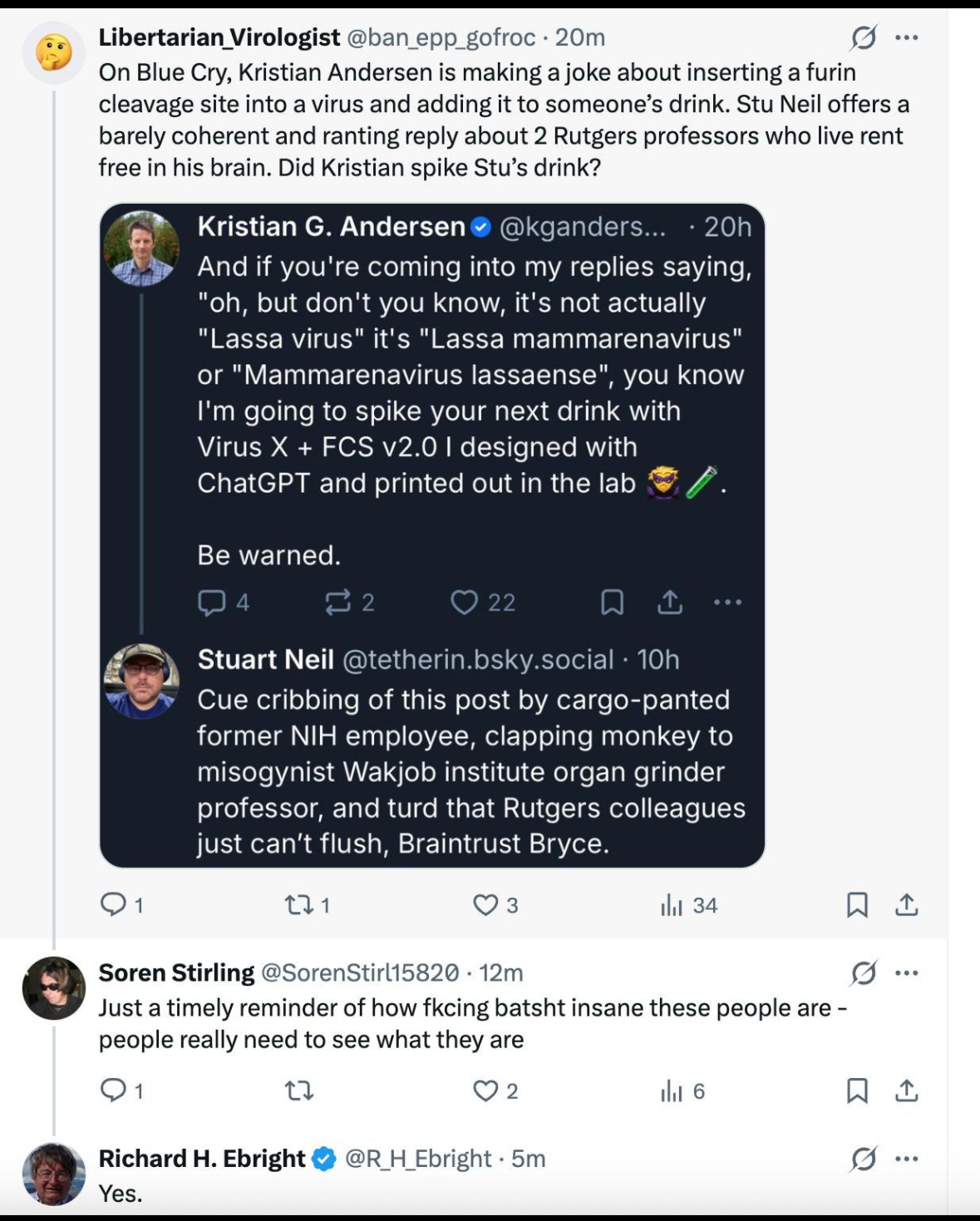Viewport: 980px width, 1221px height.
Task: Reply to Soren Stirling's post
Action: 112,1090
